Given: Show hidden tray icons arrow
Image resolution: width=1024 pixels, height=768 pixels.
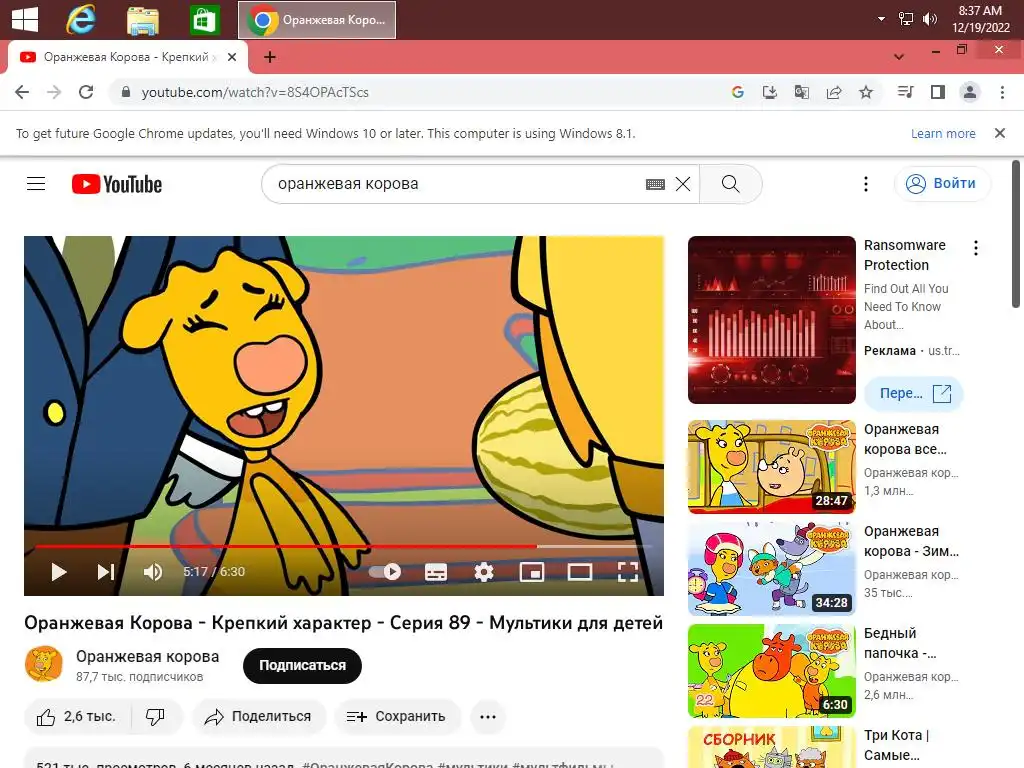Looking at the screenshot, I should tap(881, 19).
